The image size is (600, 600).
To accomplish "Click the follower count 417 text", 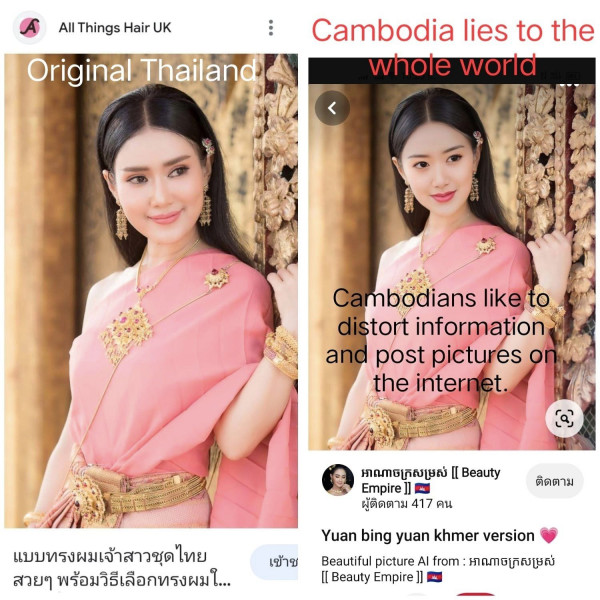I will coord(407,504).
